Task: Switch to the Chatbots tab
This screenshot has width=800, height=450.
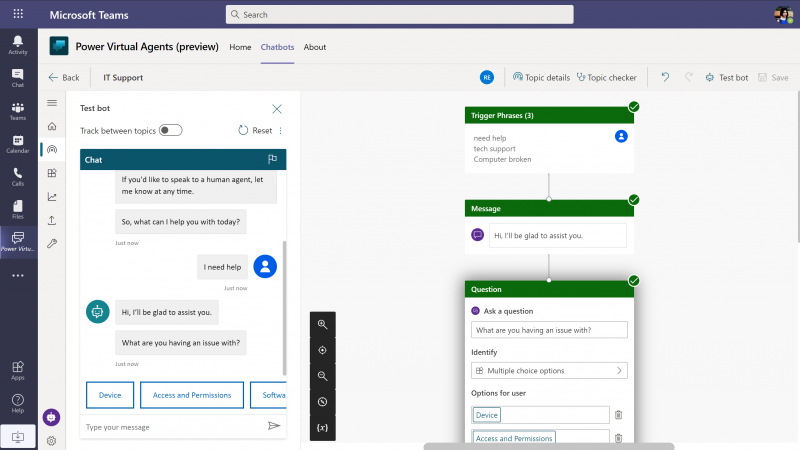Action: 277,47
